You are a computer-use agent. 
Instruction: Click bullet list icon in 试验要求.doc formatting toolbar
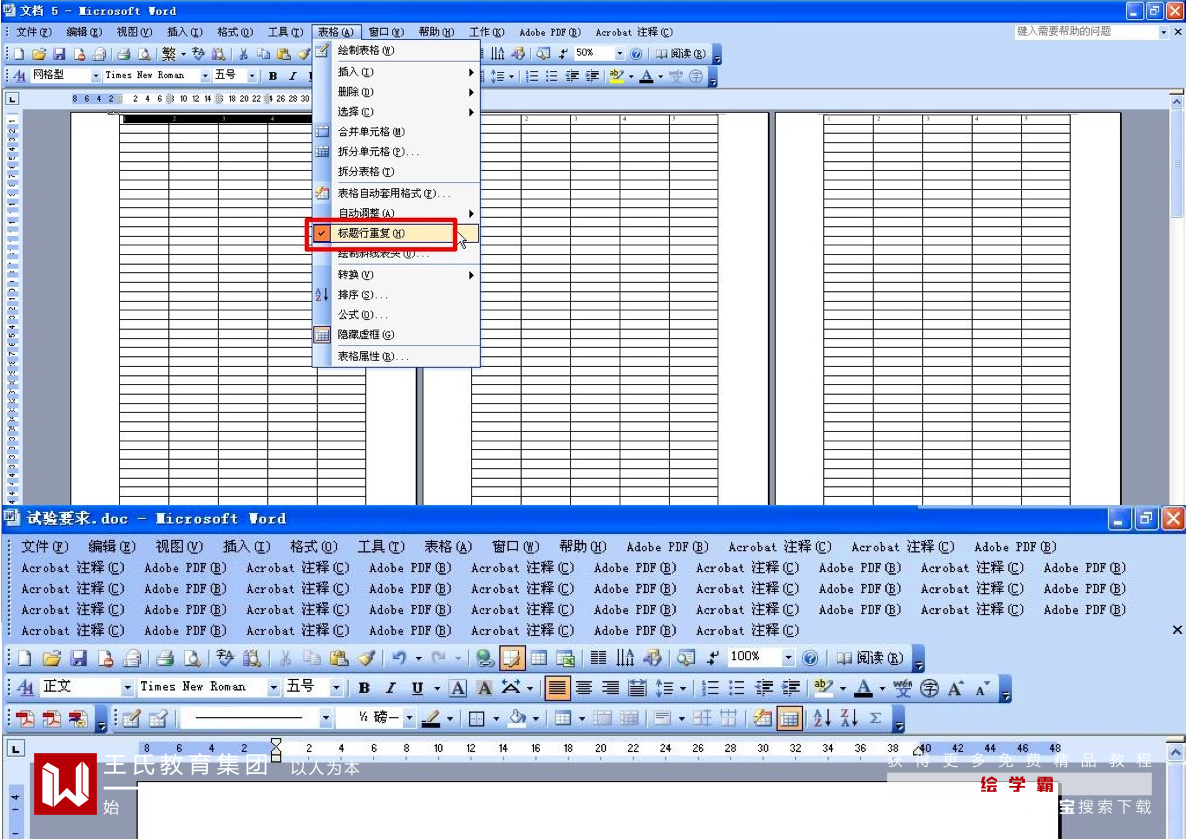tap(737, 688)
